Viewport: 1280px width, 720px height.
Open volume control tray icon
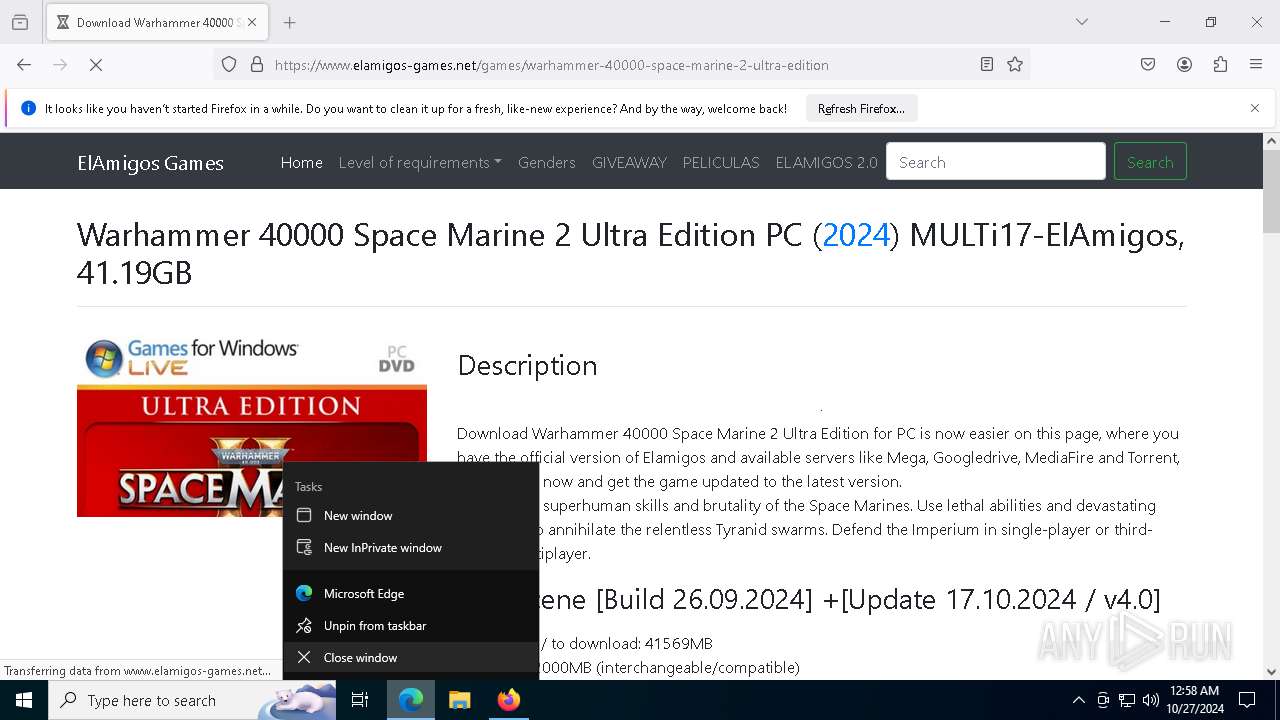pos(1151,700)
